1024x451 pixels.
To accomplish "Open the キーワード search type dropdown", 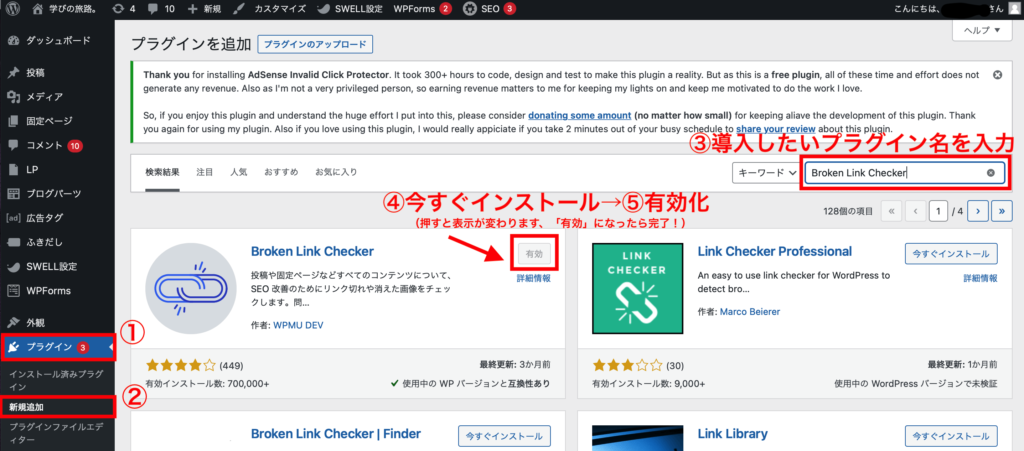I will pyautogui.click(x=765, y=173).
